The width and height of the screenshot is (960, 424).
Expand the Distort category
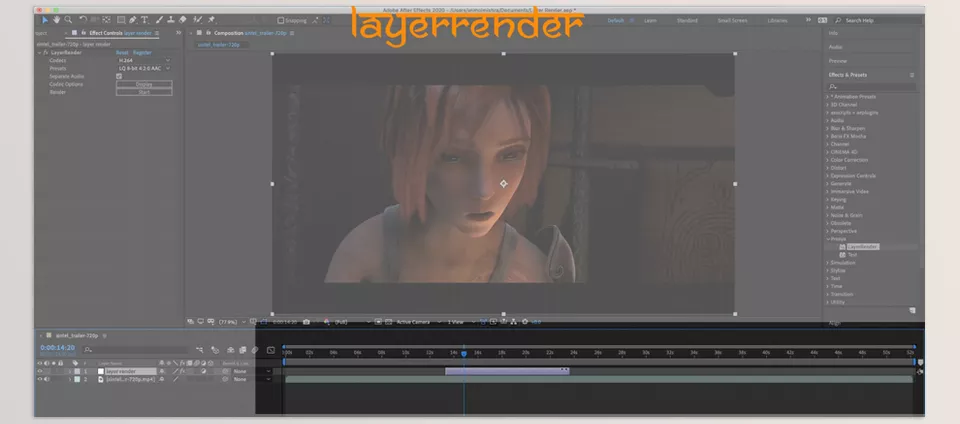point(828,168)
